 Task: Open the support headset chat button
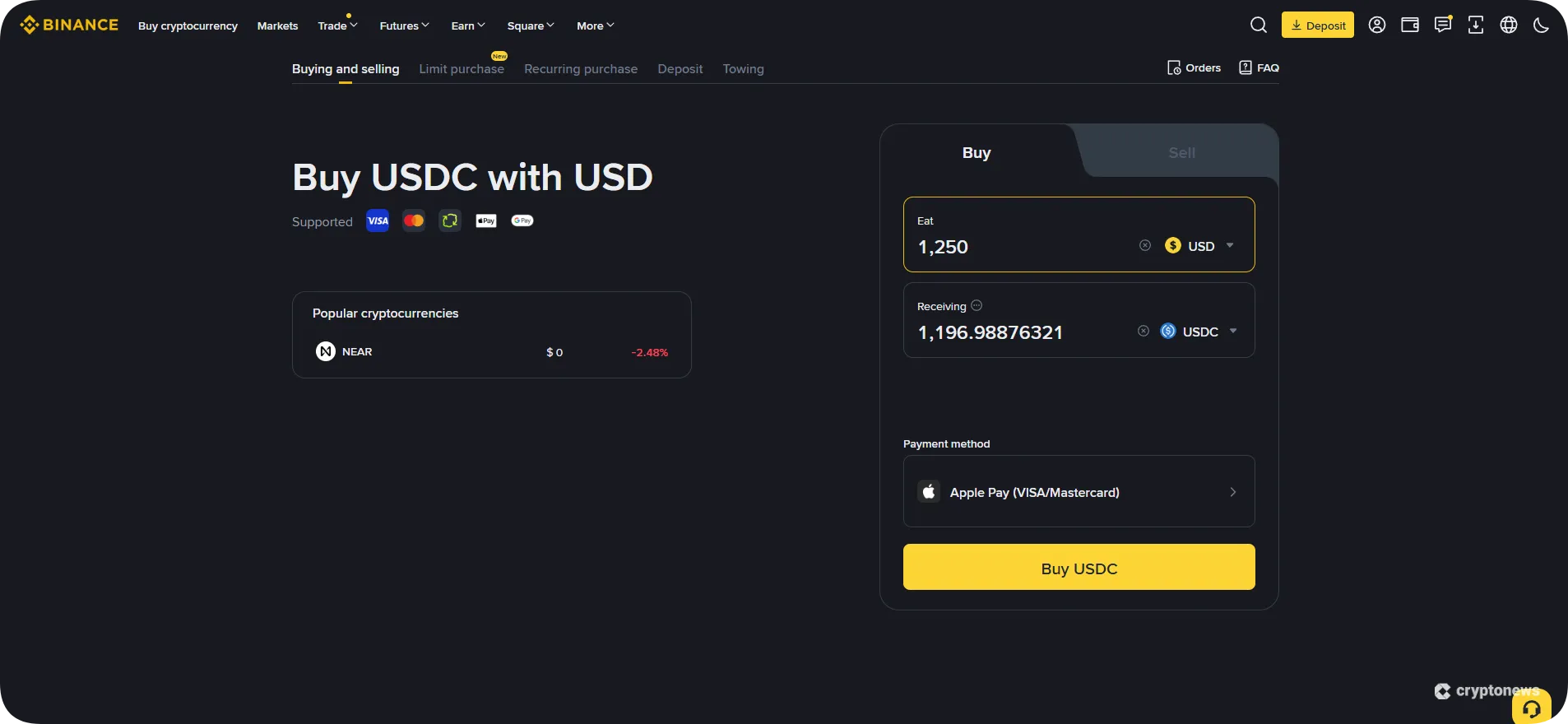[x=1532, y=708]
